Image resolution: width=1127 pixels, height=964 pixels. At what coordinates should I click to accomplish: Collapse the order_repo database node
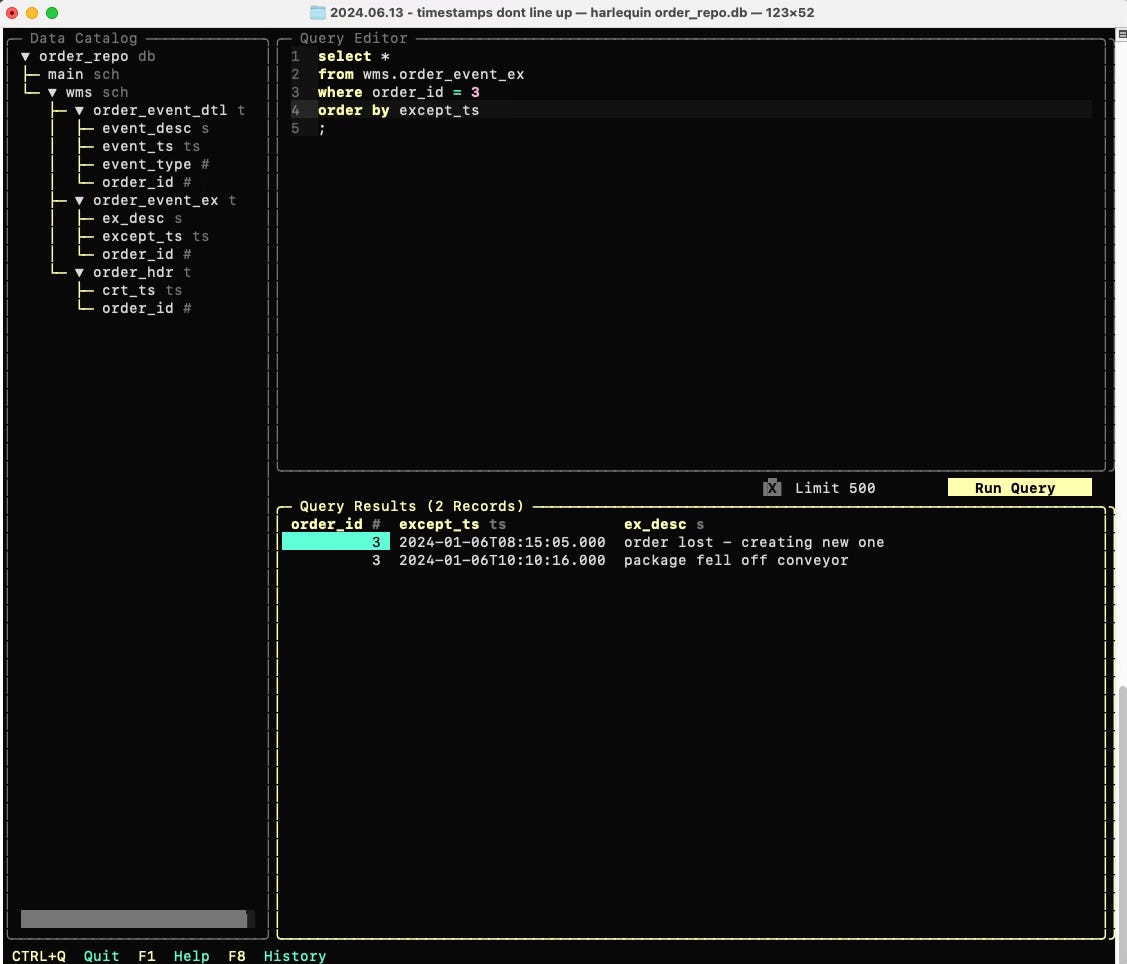click(x=25, y=56)
